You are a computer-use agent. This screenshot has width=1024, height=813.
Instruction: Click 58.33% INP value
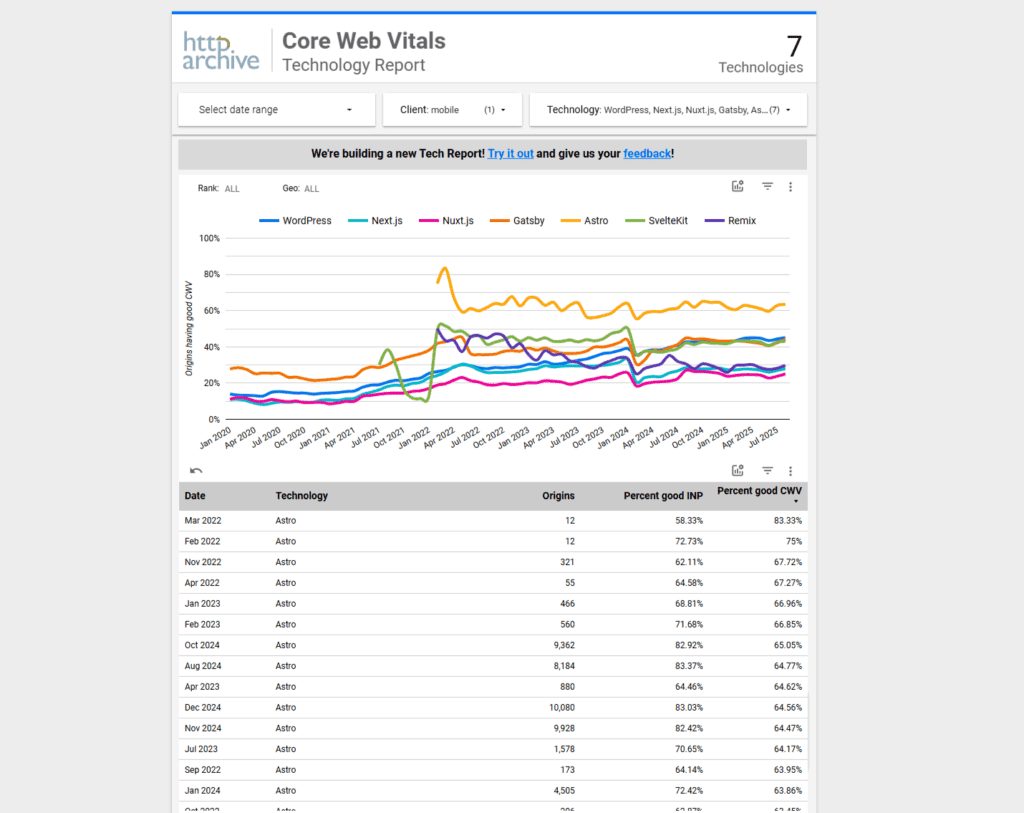click(689, 520)
